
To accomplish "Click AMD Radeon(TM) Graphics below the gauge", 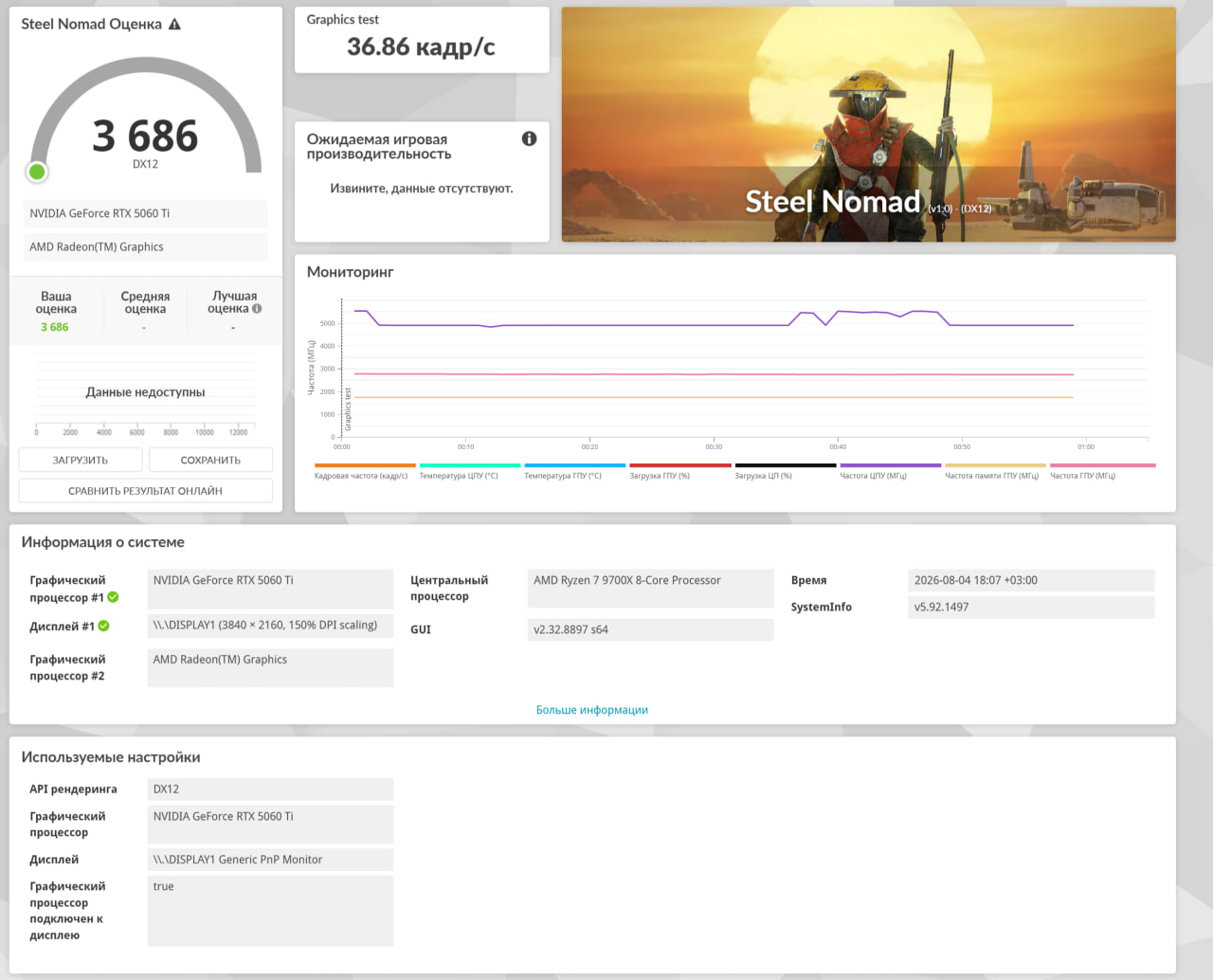I will point(145,246).
